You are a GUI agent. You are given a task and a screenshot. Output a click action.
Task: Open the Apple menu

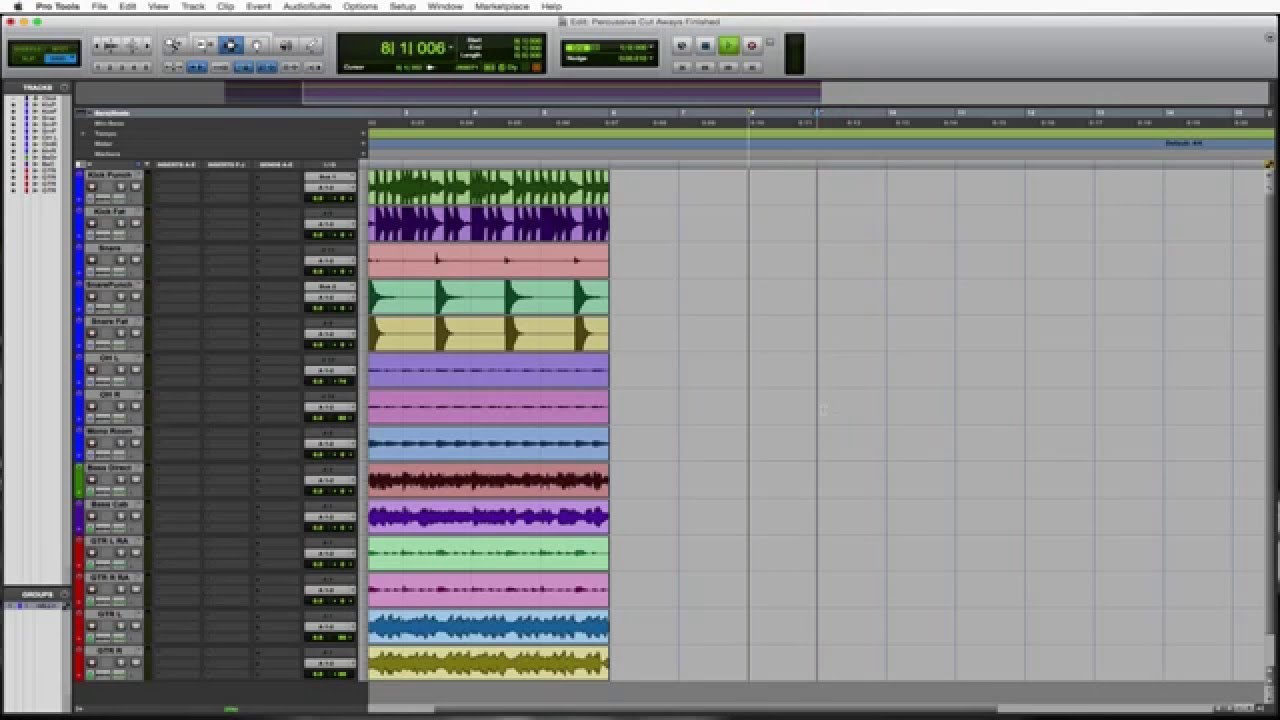pos(17,6)
